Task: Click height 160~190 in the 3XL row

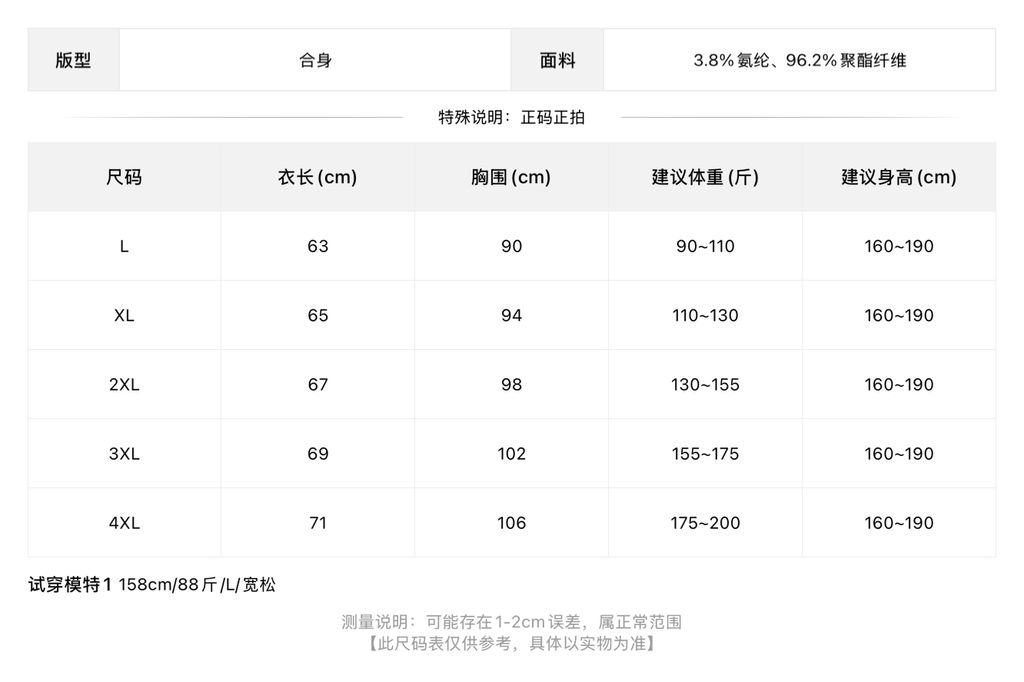Action: 899,454
